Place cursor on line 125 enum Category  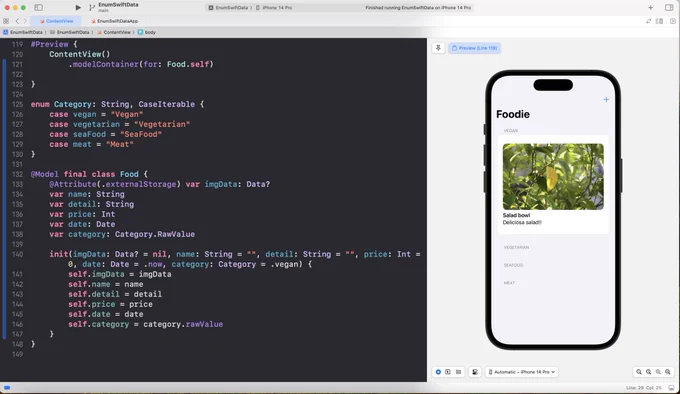(x=117, y=104)
